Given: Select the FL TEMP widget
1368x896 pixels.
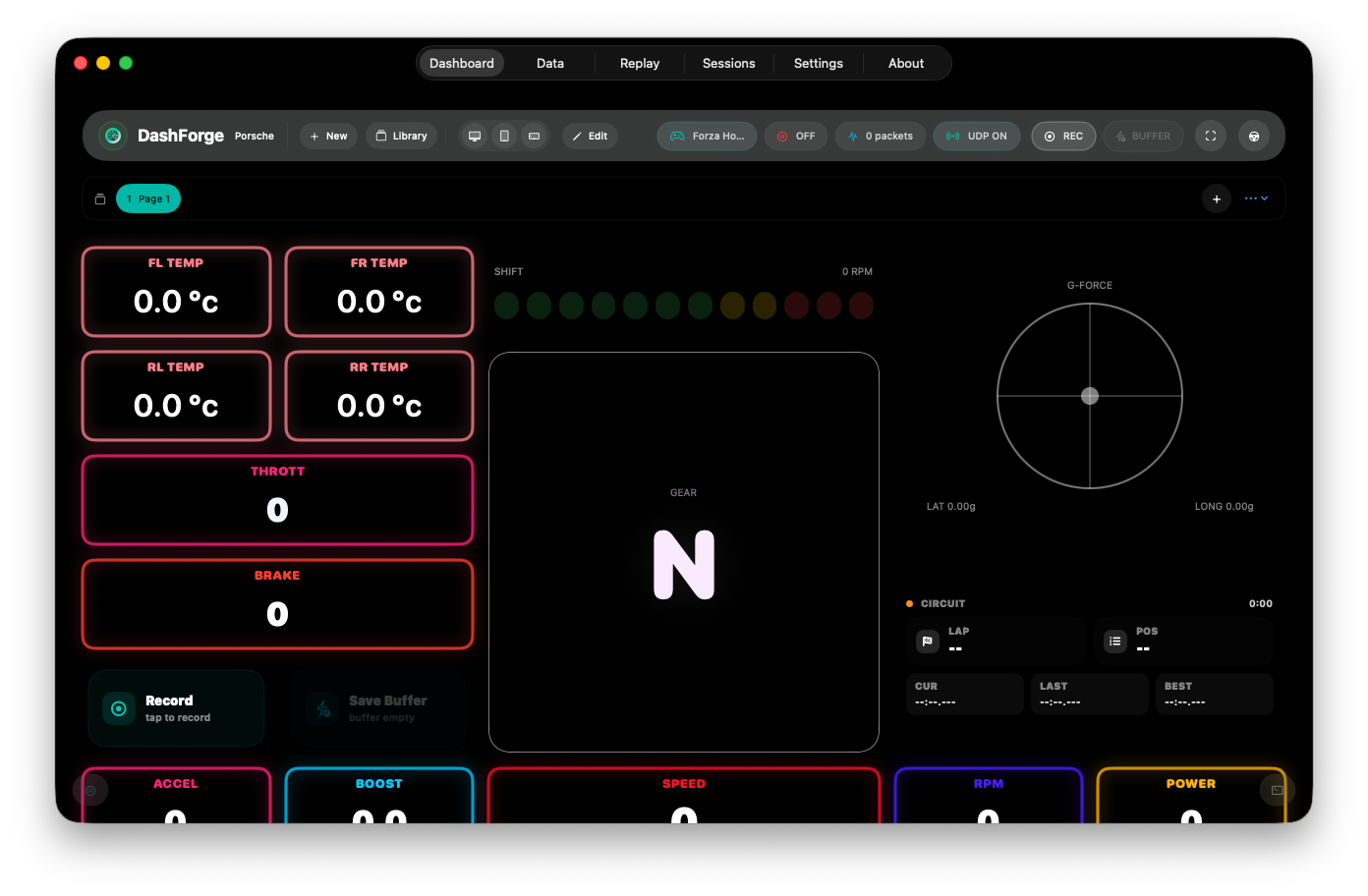Looking at the screenshot, I should coord(176,292).
